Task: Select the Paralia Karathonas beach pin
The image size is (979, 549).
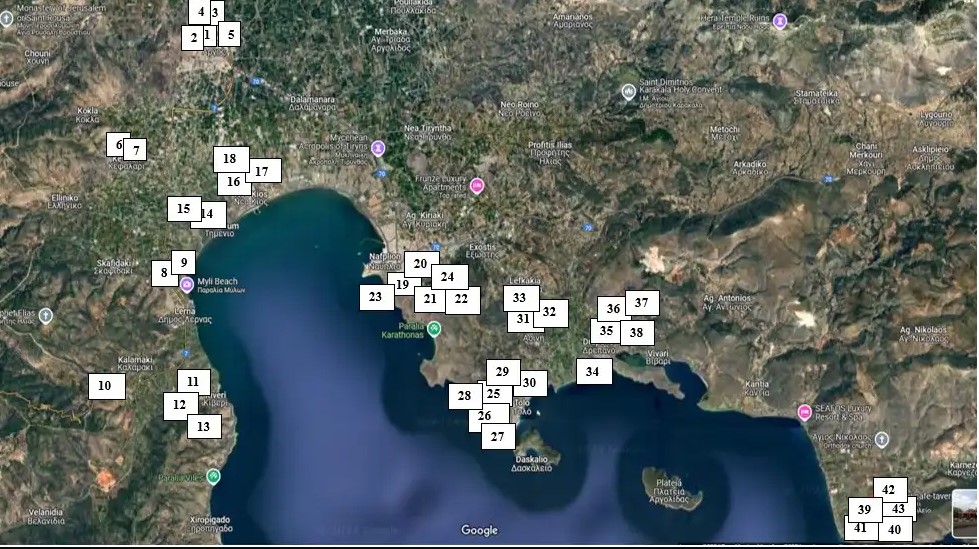Action: click(434, 328)
